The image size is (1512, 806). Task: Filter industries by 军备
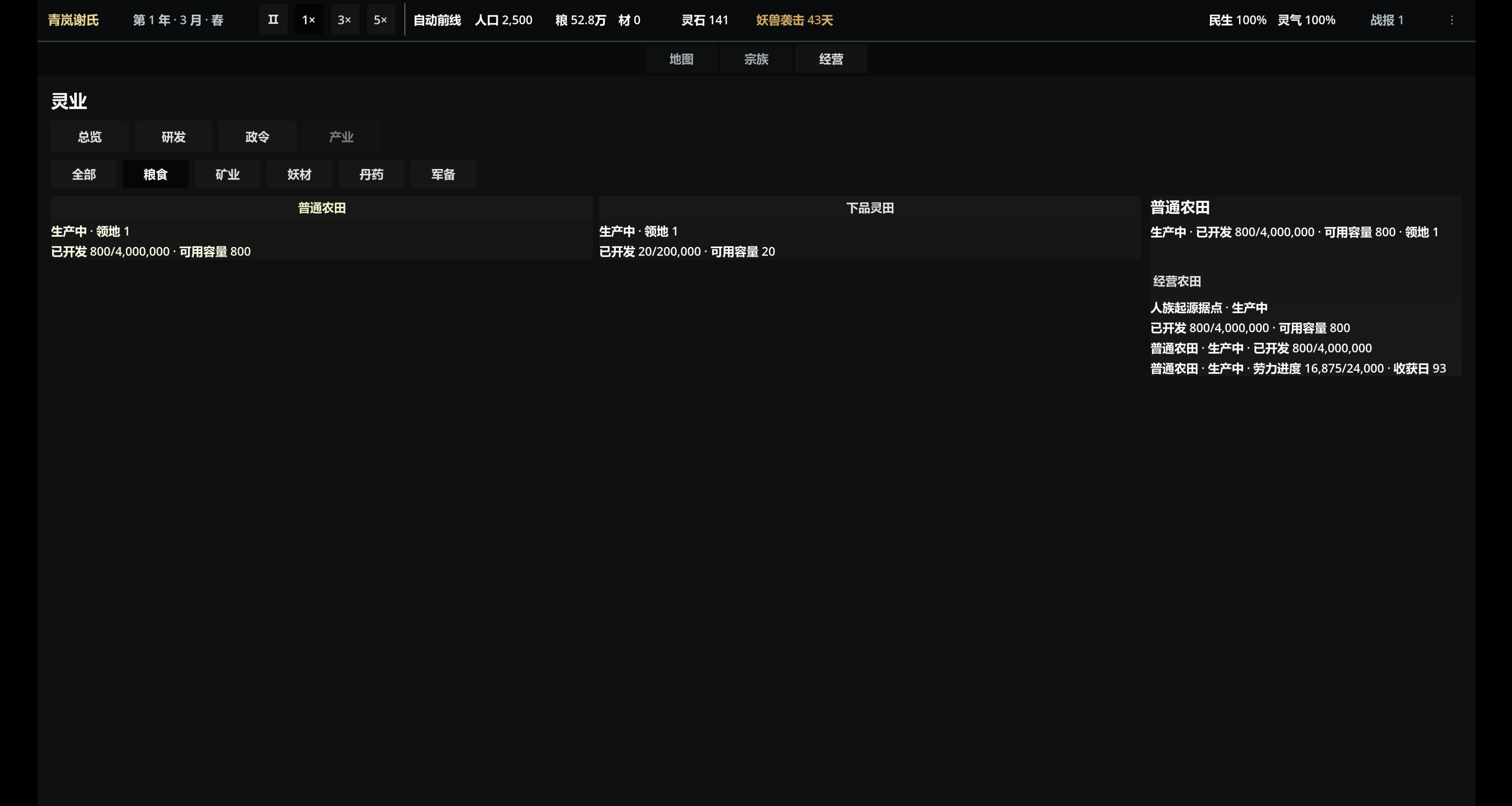tap(443, 175)
